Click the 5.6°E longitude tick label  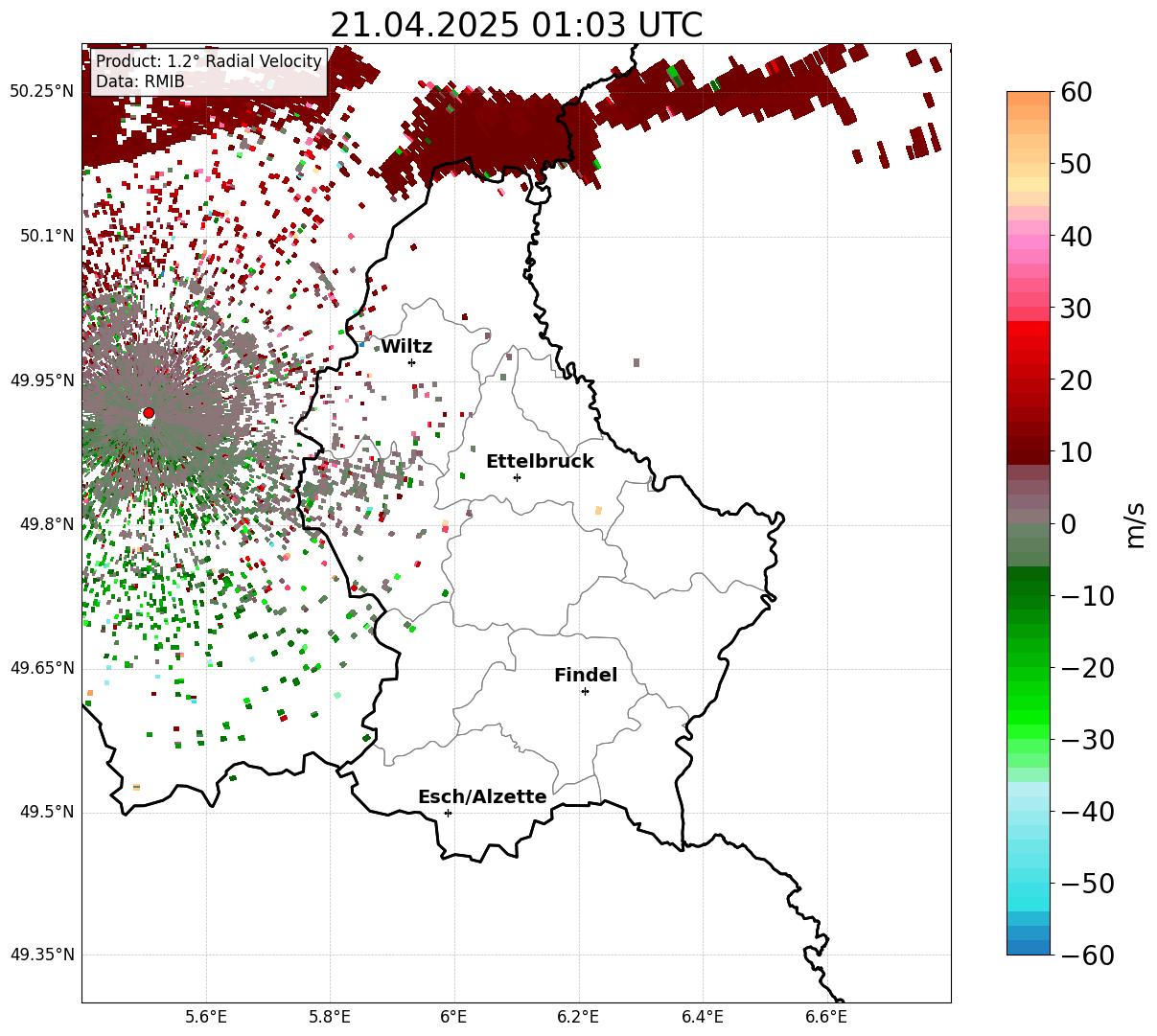pos(206,1017)
